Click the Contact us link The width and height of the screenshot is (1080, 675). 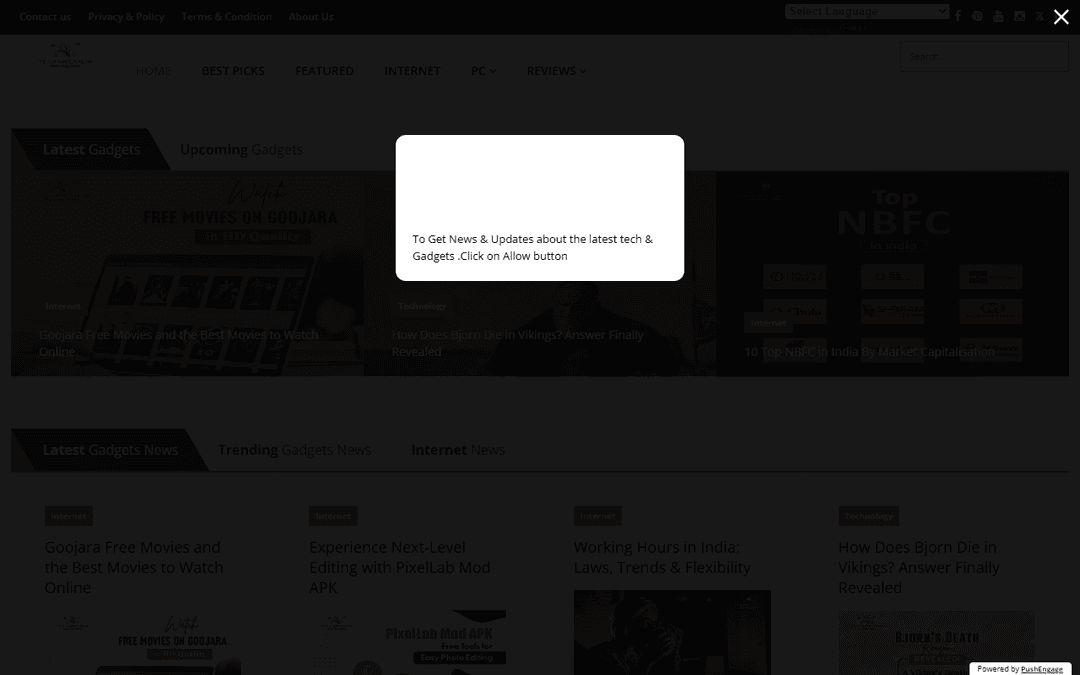coord(45,17)
